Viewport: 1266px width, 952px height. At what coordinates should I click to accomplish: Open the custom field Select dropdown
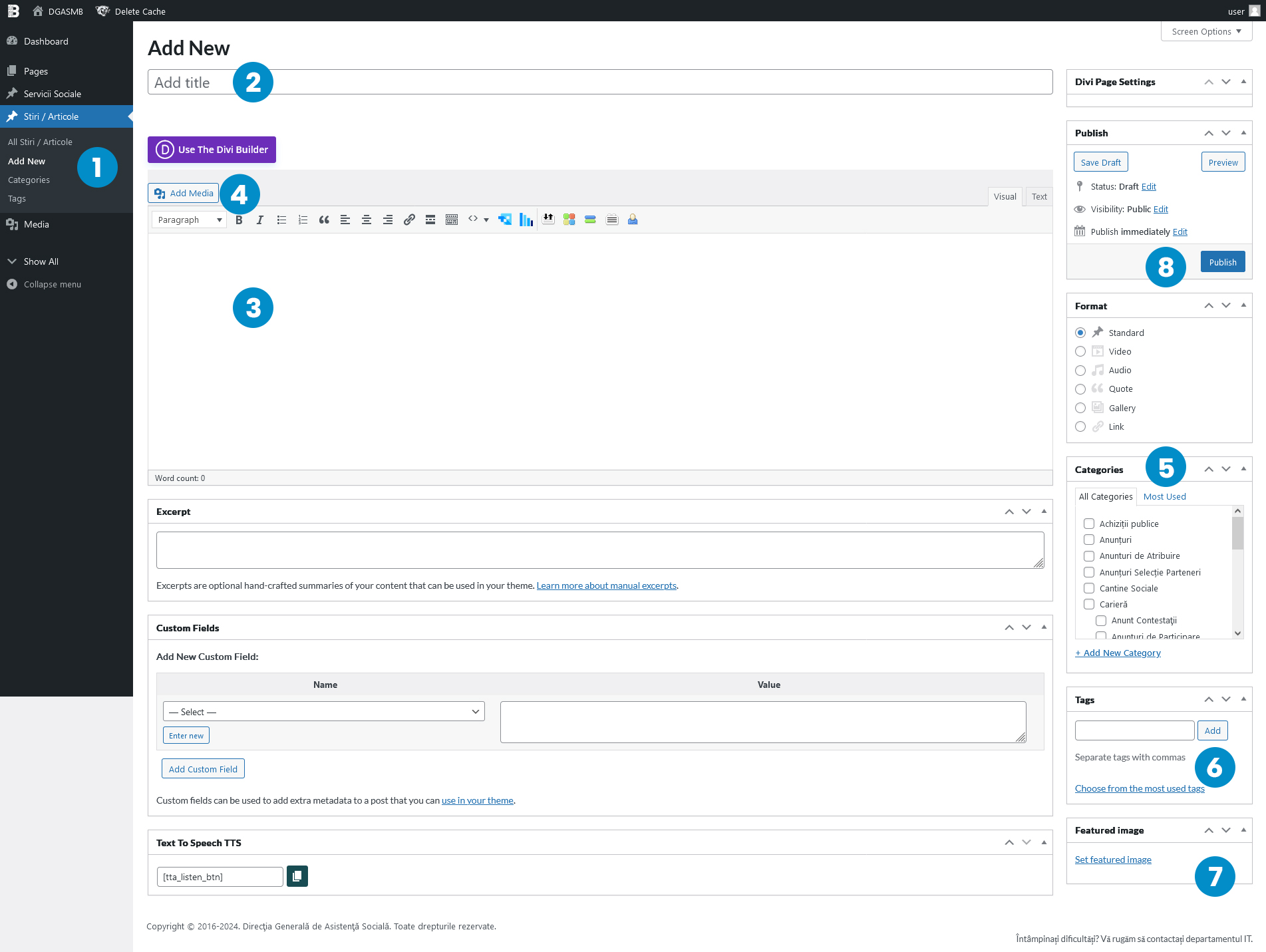(324, 711)
